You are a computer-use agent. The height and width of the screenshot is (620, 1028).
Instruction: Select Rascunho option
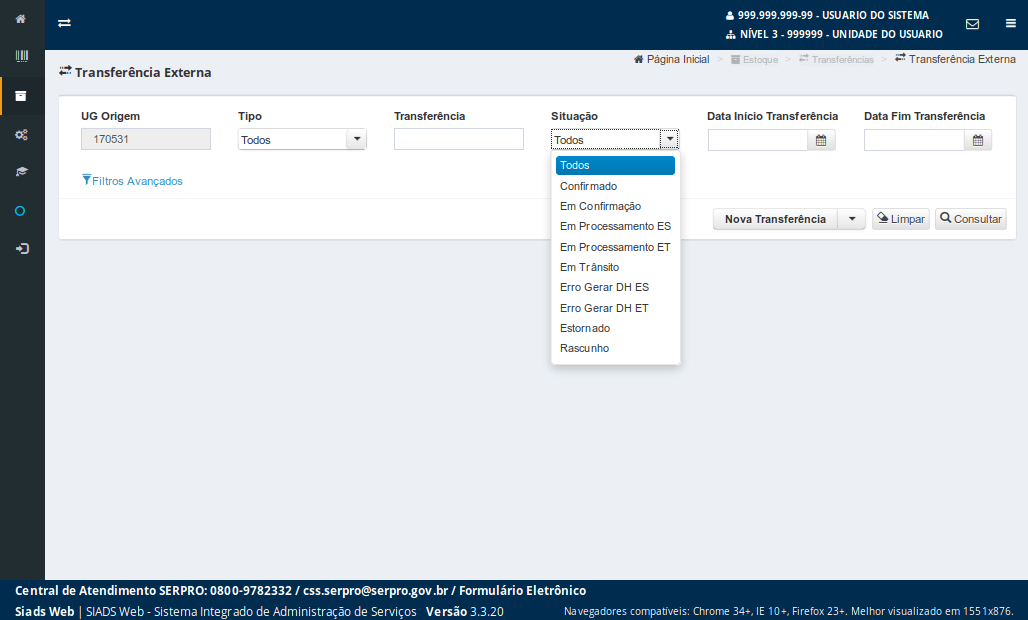click(x=615, y=349)
